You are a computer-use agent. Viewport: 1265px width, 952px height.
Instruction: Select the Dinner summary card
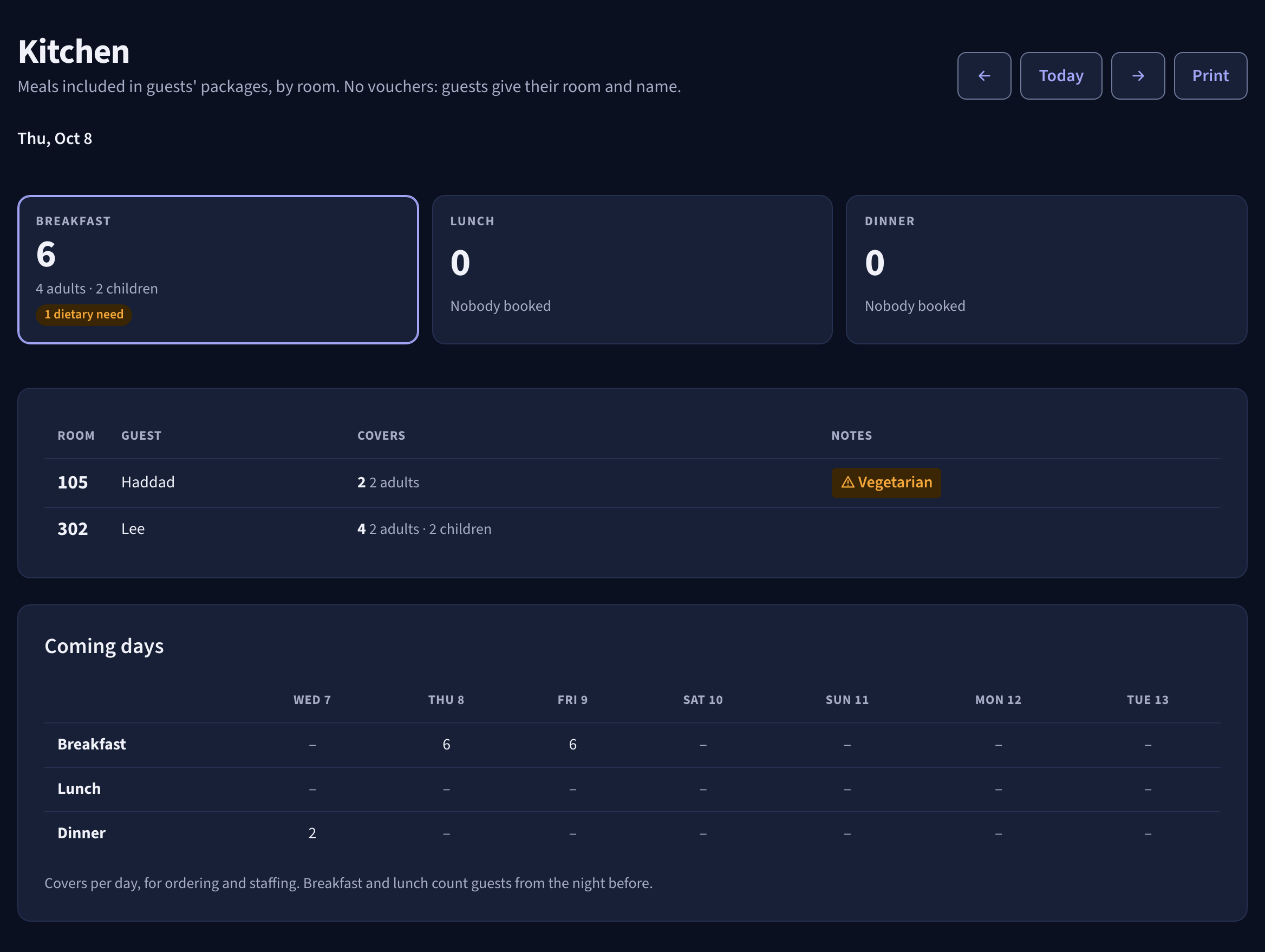(1046, 269)
